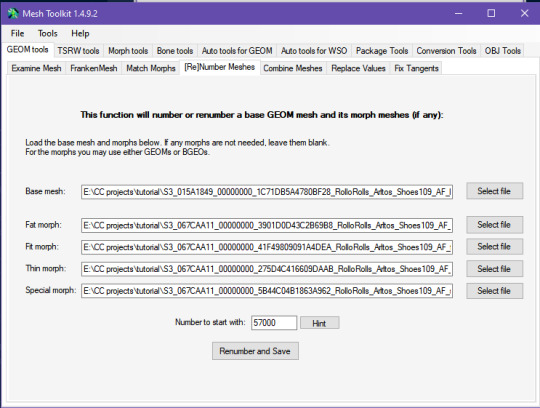This screenshot has height=408, width=540.
Task: Select the Examine Mesh sub-tab
Action: point(37,68)
